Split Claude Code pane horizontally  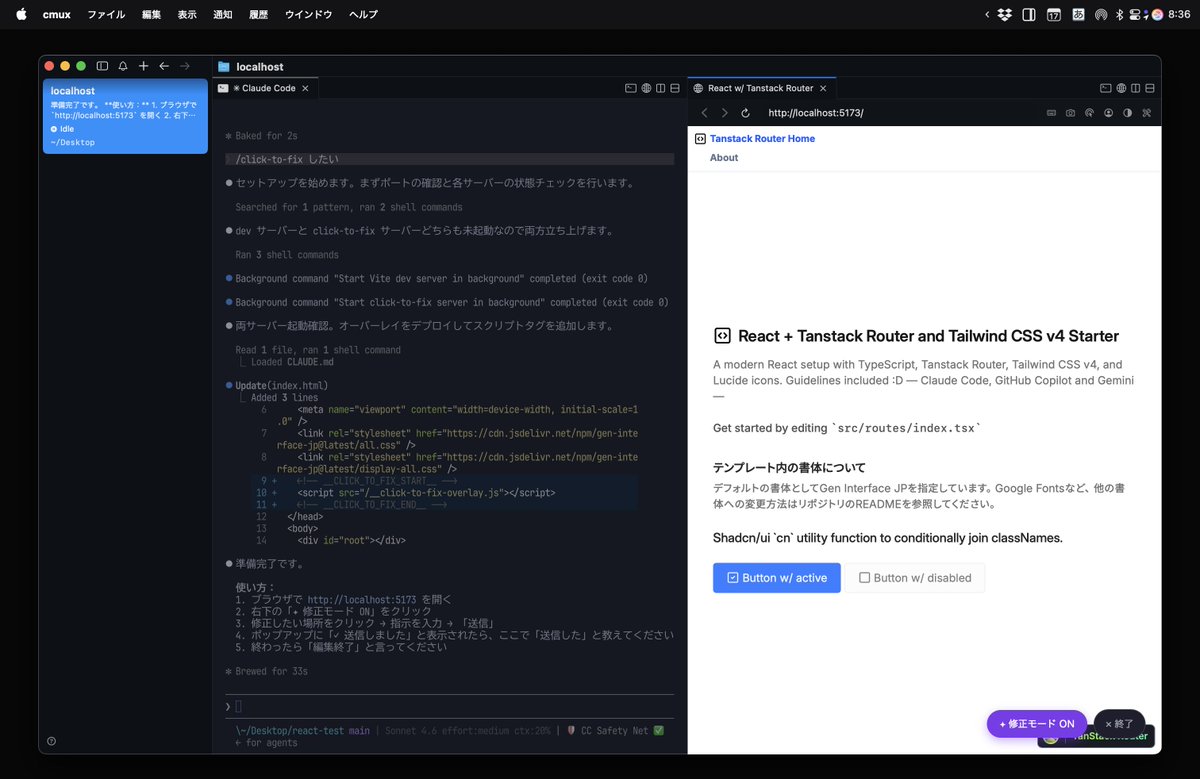[676, 88]
